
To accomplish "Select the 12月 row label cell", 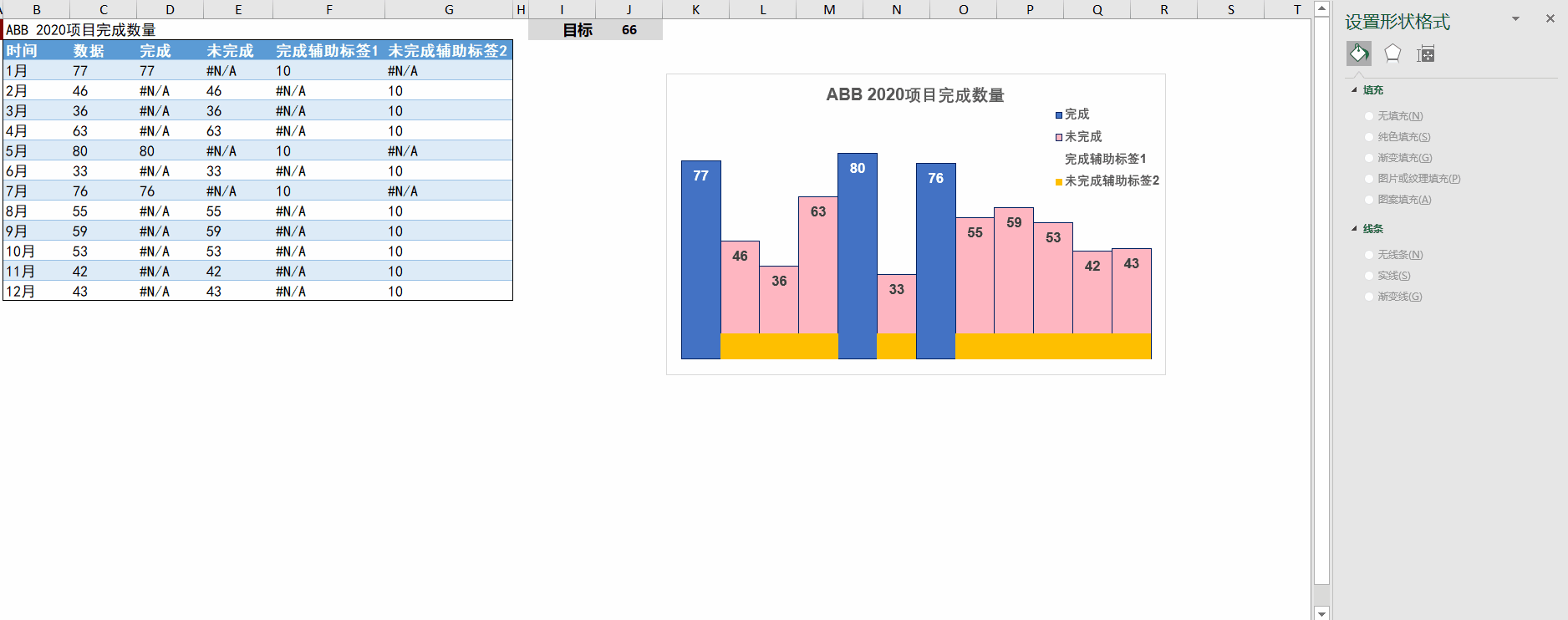I will point(37,292).
